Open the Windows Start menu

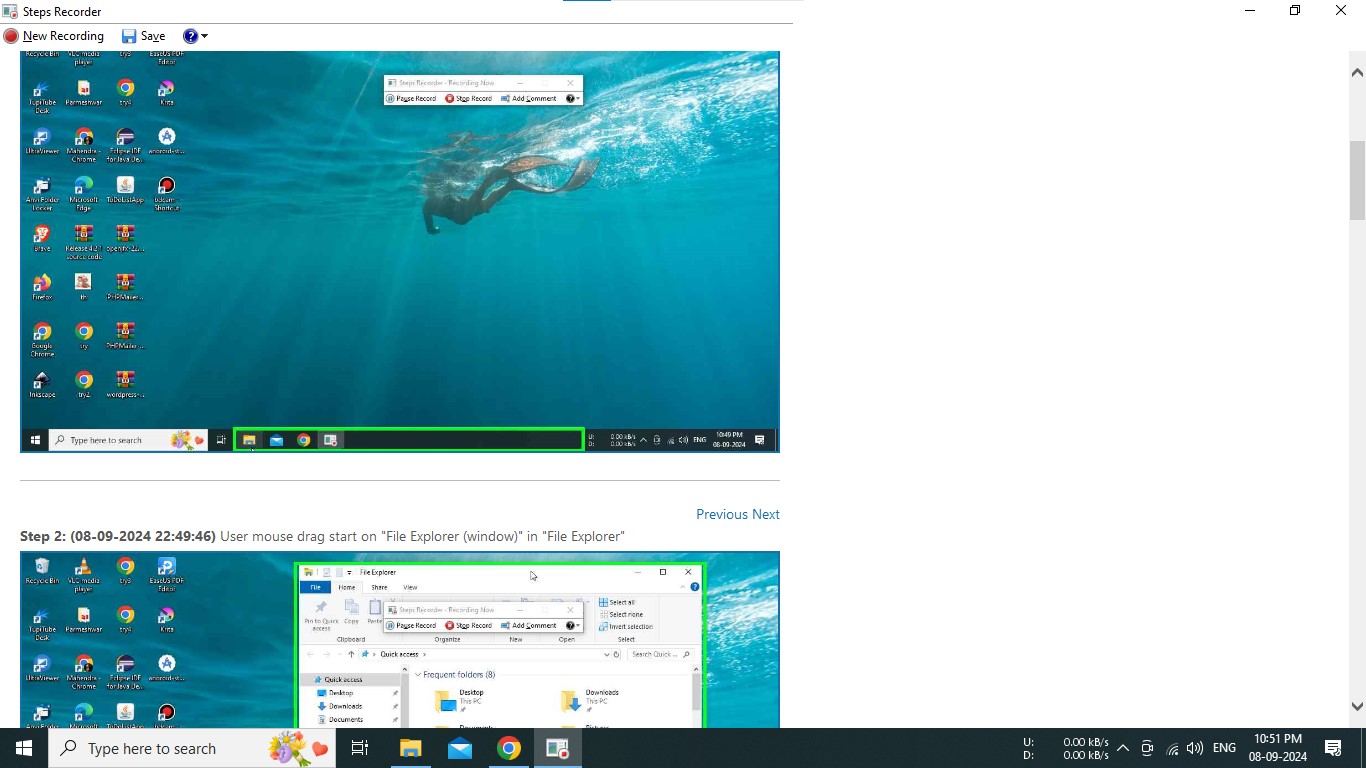click(x=24, y=748)
